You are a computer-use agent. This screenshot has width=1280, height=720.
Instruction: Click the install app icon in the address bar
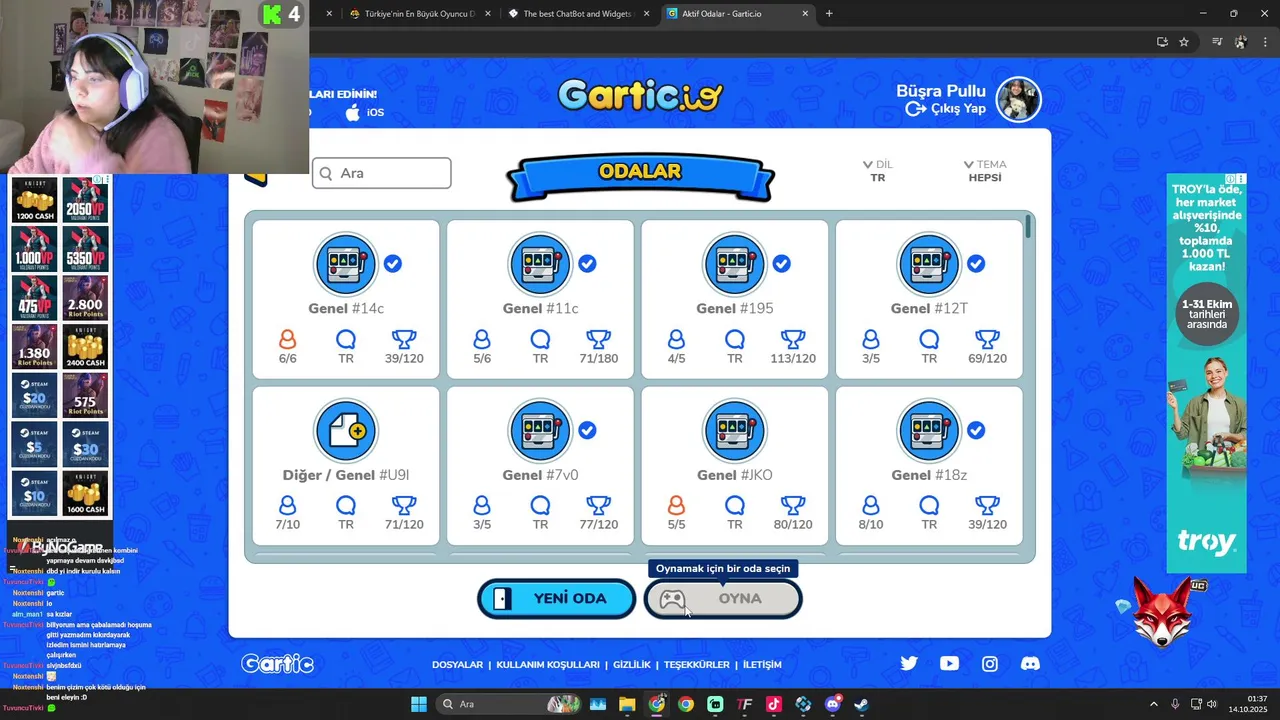(1162, 42)
